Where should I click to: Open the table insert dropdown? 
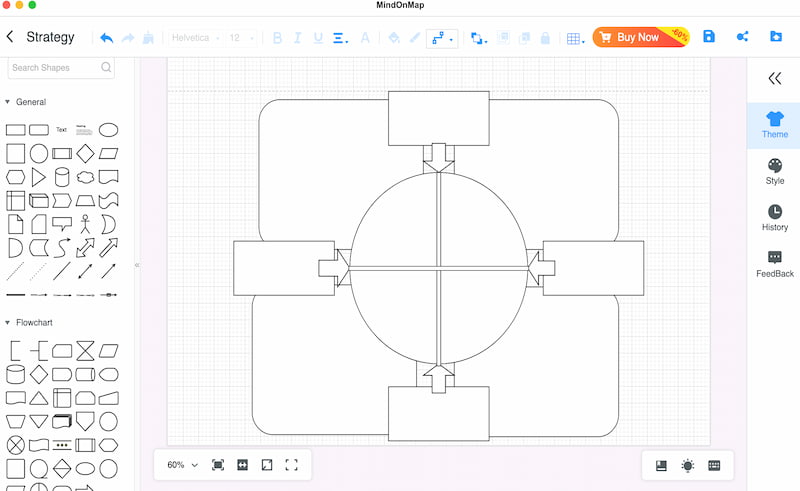[x=576, y=39]
